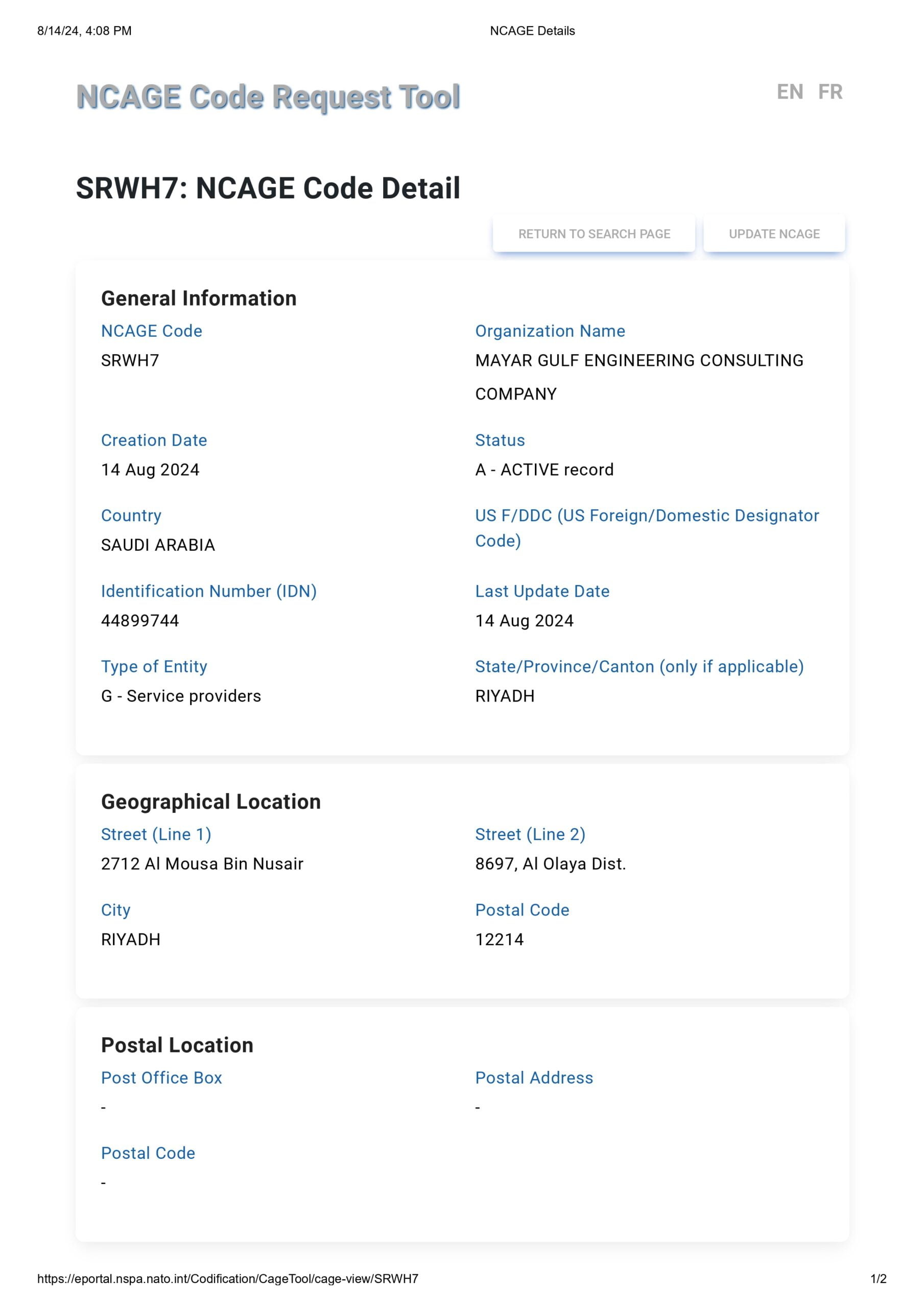Click the SRWH7 NCAGE Code Detail heading
Image resolution: width=924 pixels, height=1308 pixels.
(x=268, y=188)
